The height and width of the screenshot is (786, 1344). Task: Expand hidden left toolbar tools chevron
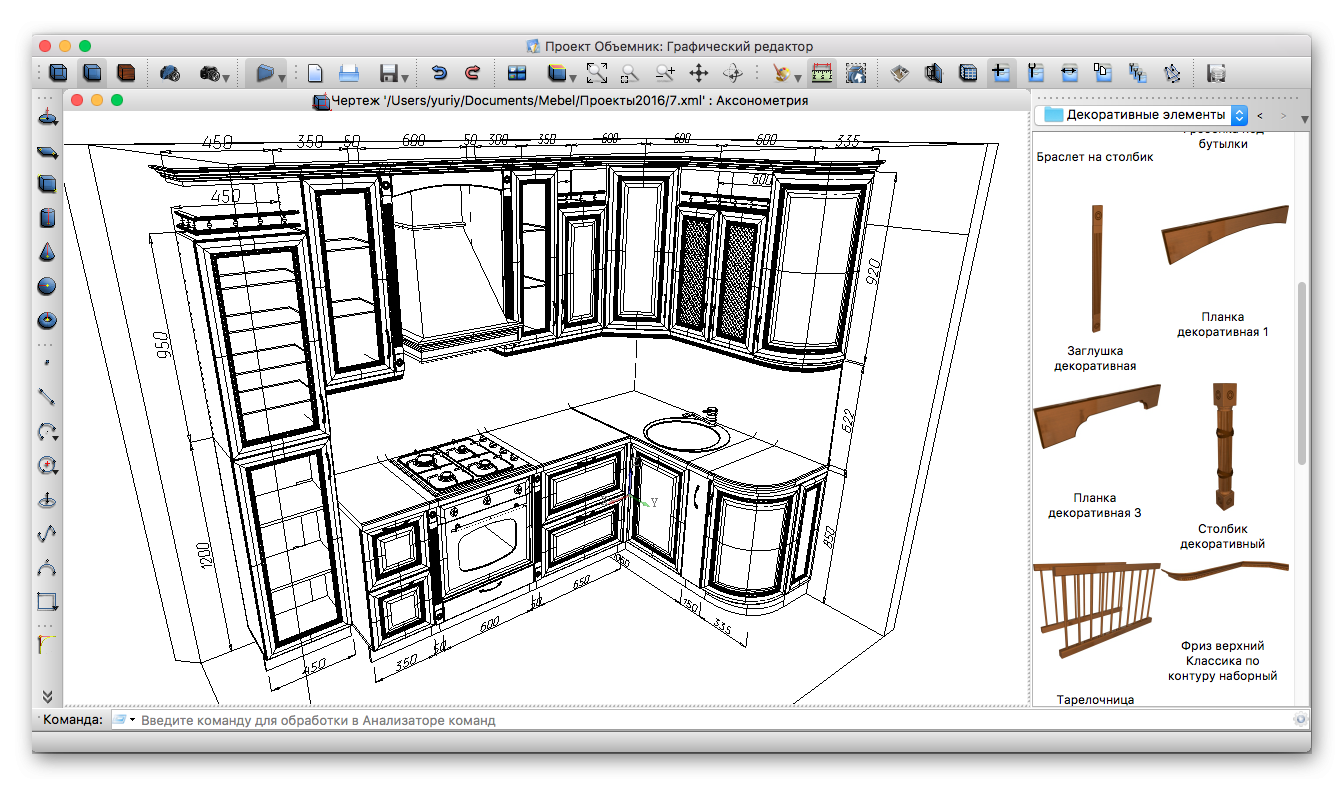pyautogui.click(x=47, y=695)
